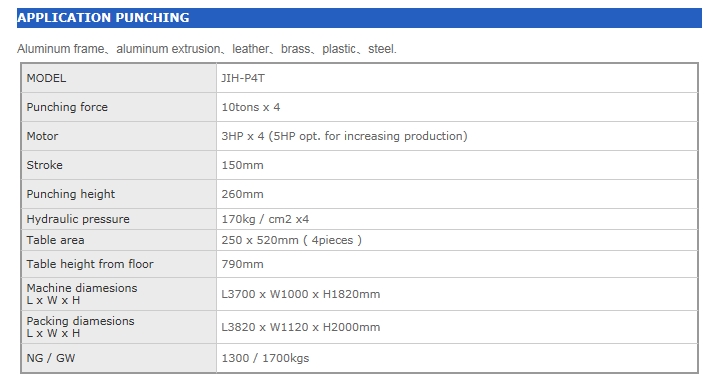Screen dimensions: 724x381
Task: Select the JIH-P4T model value
Action: [x=243, y=78]
